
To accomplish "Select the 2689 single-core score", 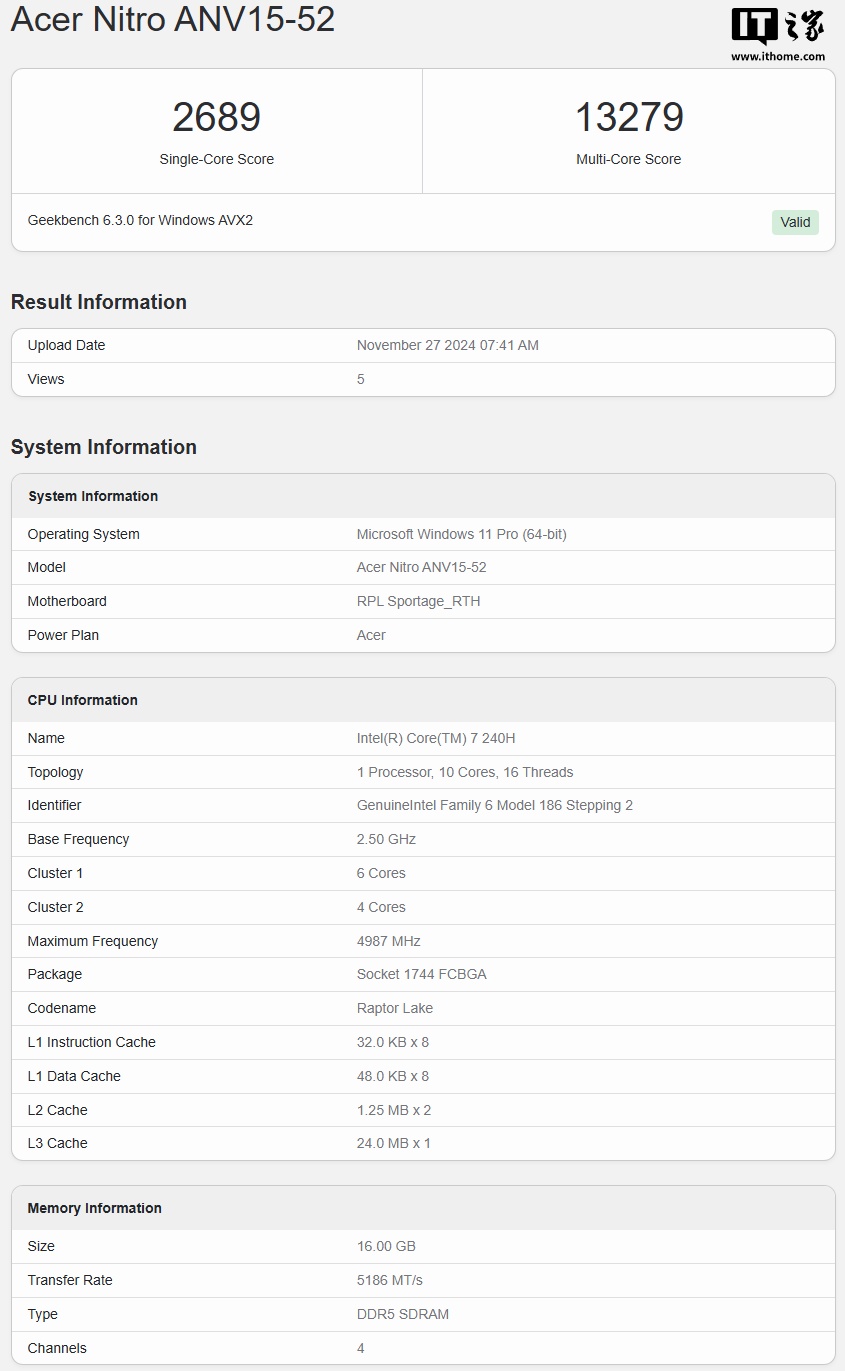I will [x=216, y=117].
